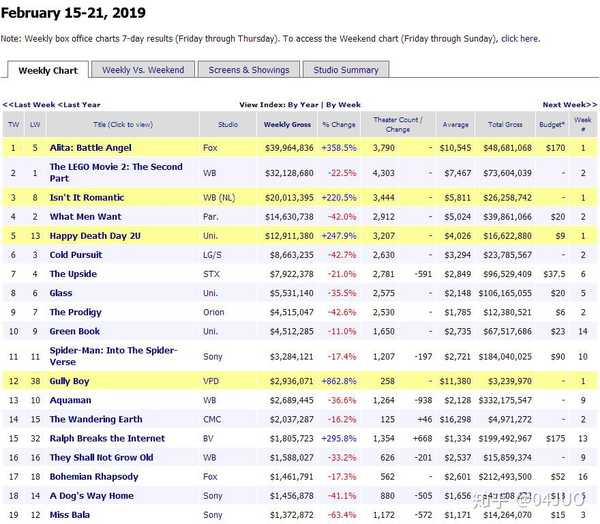
Task: Follow the 'click here' weekend chart link
Action: [520, 39]
